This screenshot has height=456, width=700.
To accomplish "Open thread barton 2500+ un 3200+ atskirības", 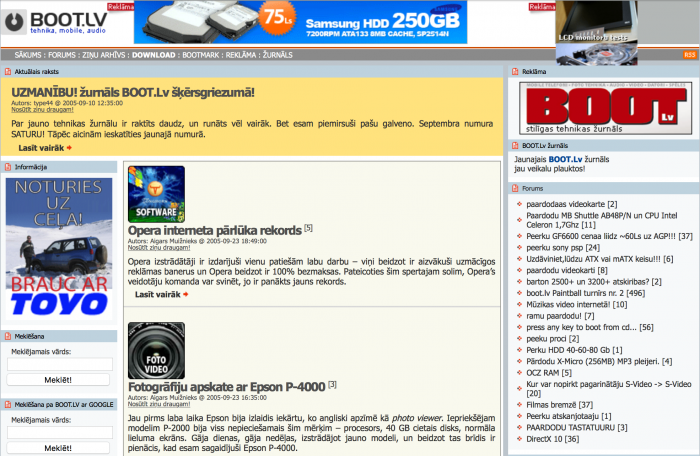I will point(594,282).
